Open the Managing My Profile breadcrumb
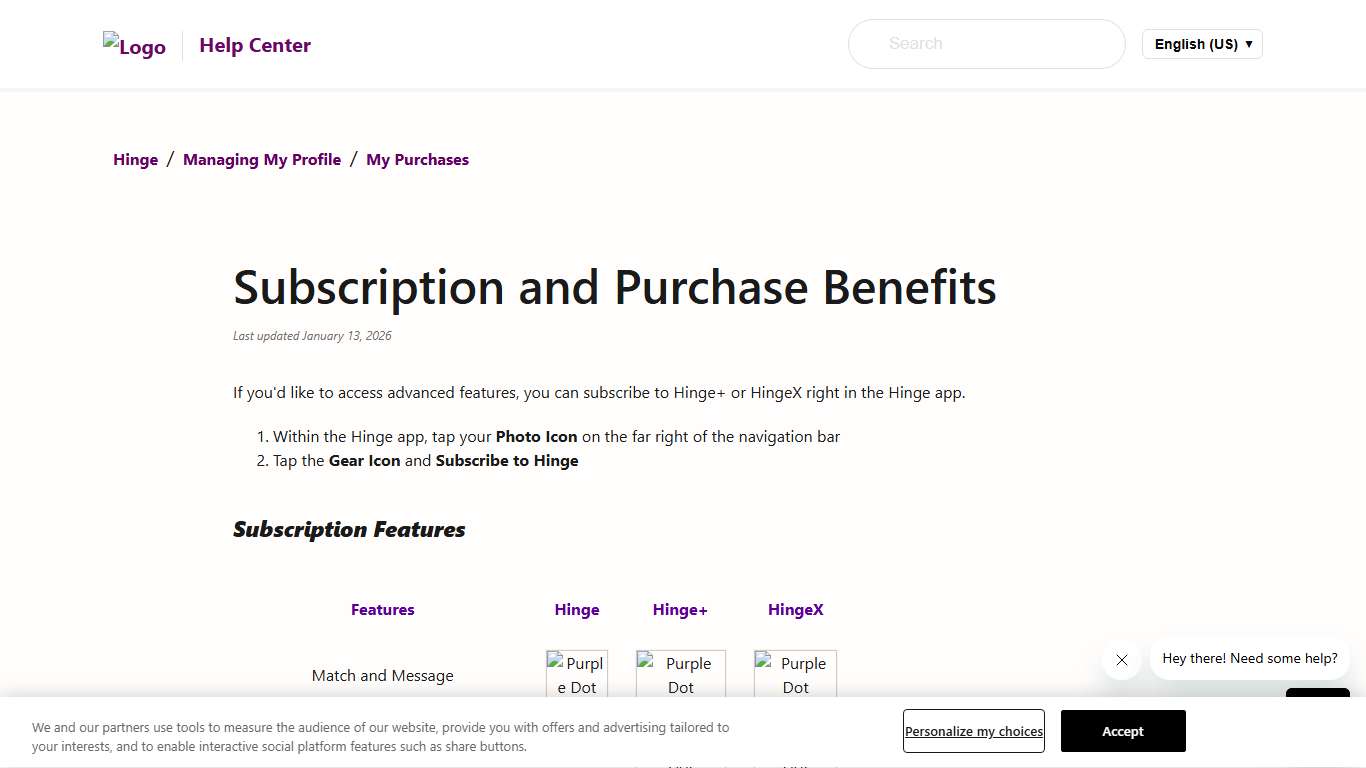This screenshot has width=1366, height=768. [x=262, y=159]
